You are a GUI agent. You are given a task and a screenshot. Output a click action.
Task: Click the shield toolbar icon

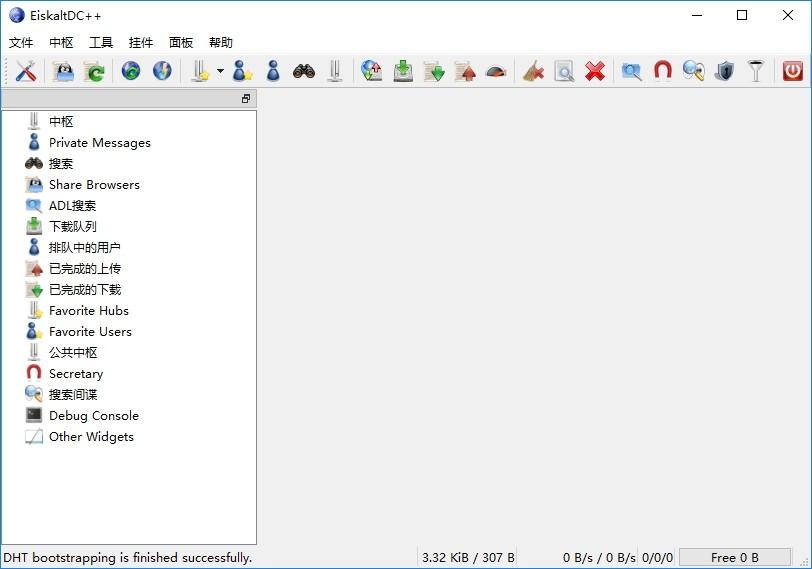click(725, 71)
